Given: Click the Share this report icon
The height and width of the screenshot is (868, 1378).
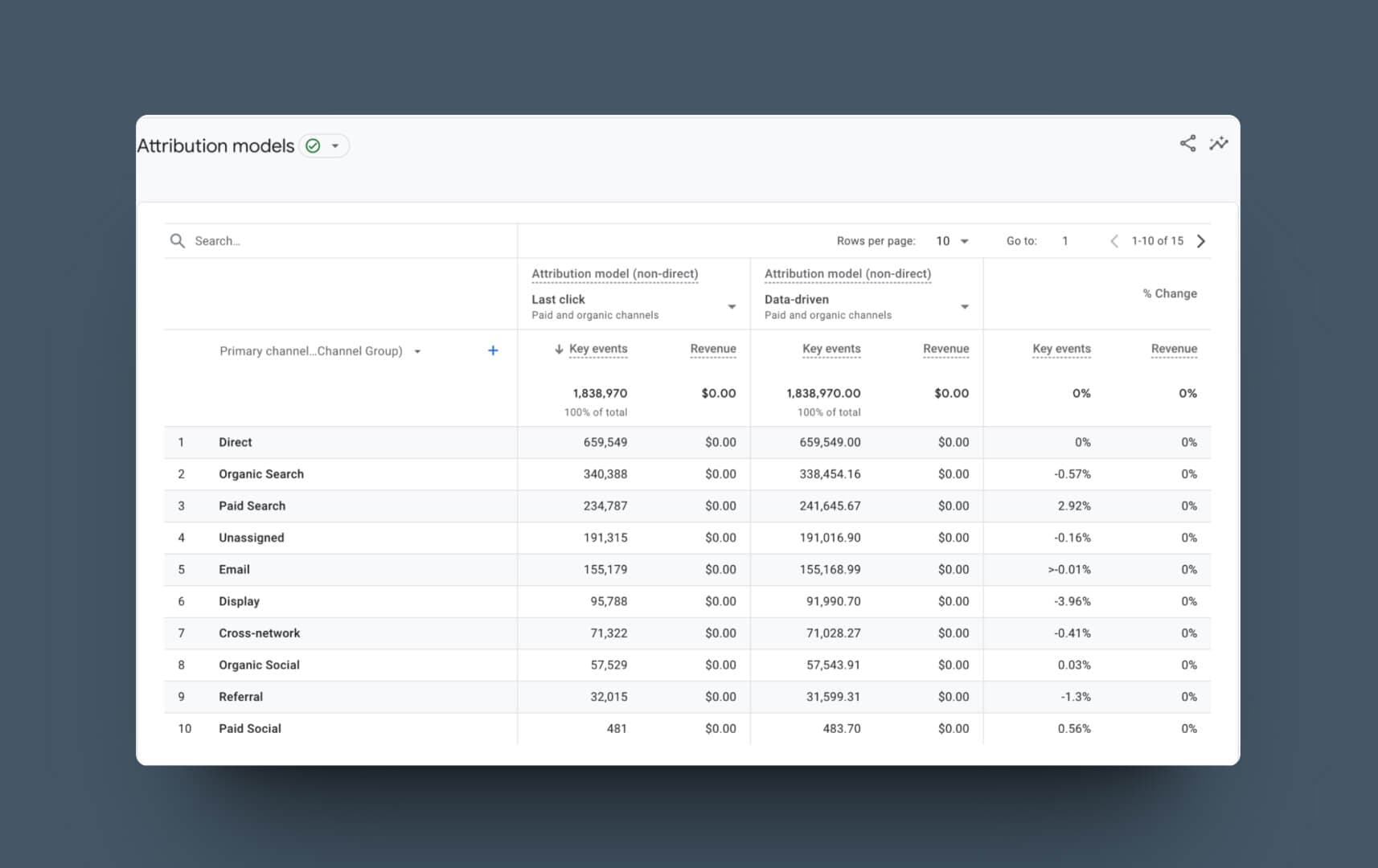Looking at the screenshot, I should pos(1187,144).
